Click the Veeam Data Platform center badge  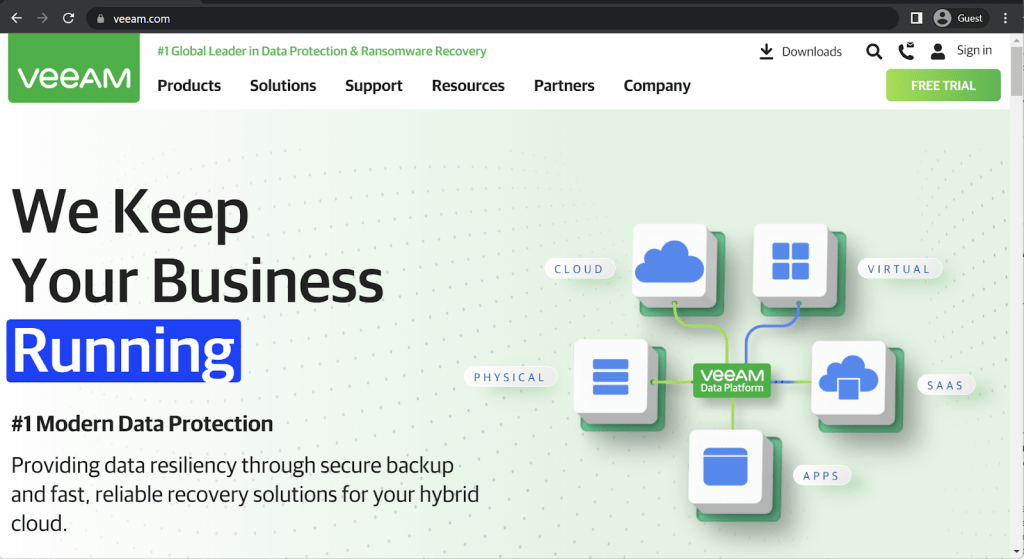tap(731, 380)
